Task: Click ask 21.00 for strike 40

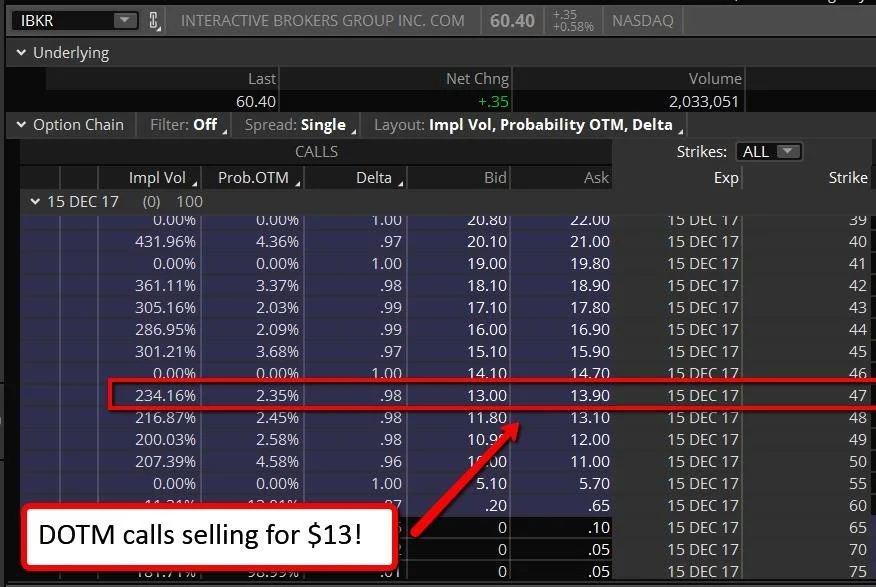Action: (x=589, y=241)
